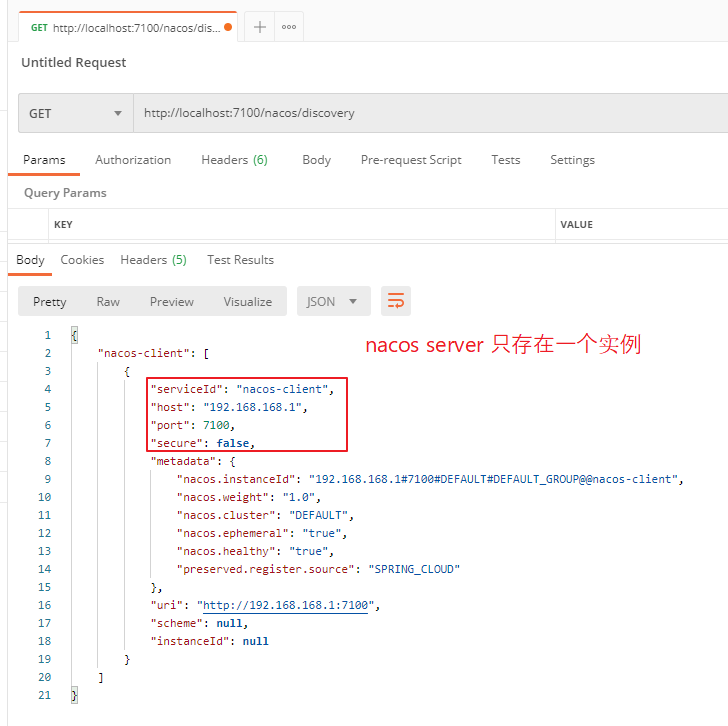Click the "metadata" key on line 8
This screenshot has height=726, width=728.
coord(183,461)
